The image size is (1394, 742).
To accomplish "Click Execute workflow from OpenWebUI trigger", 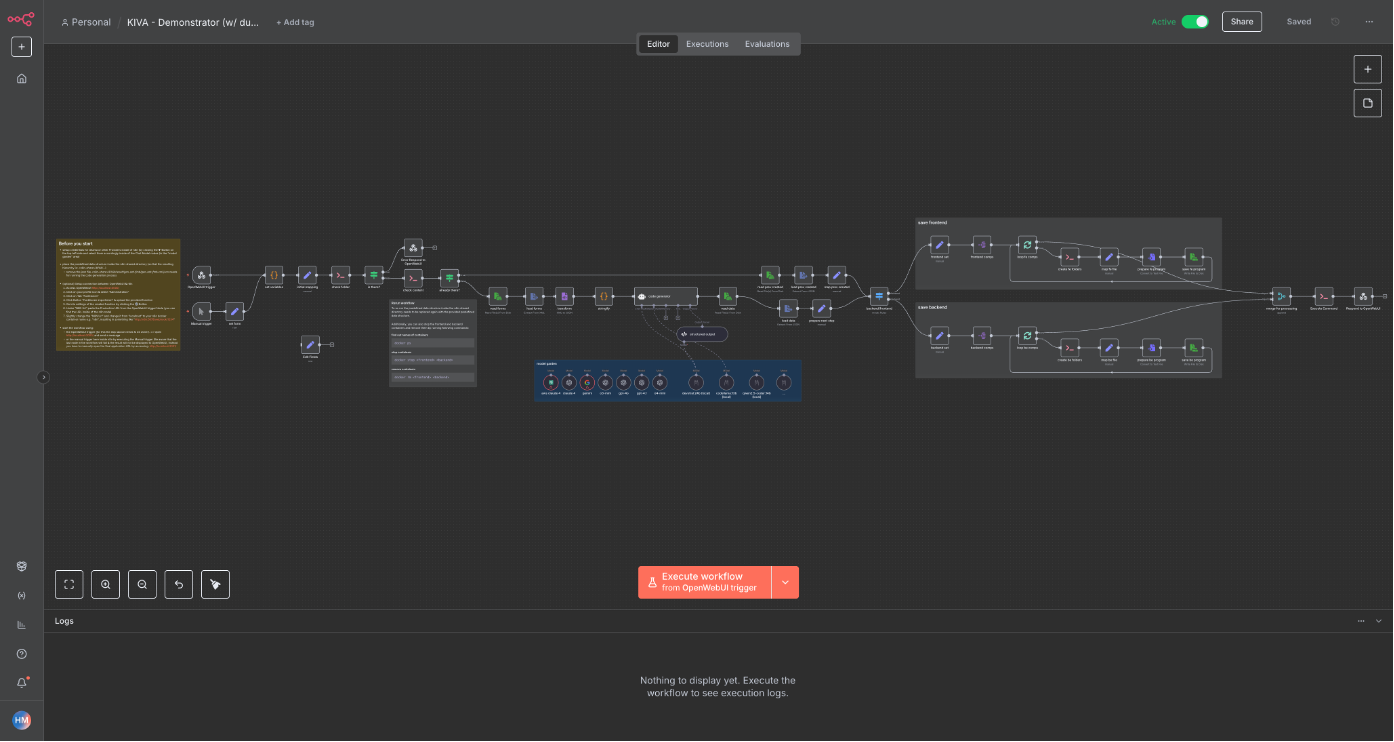I will tap(705, 582).
